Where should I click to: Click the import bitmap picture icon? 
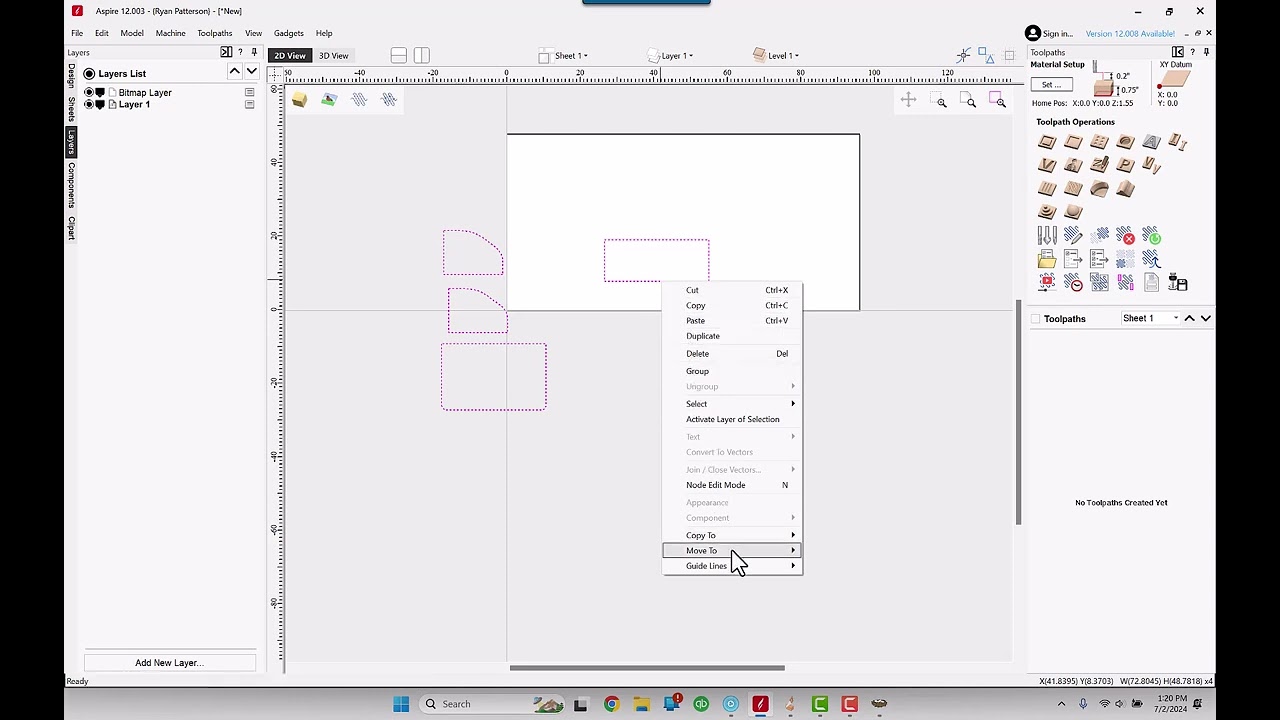pos(329,99)
